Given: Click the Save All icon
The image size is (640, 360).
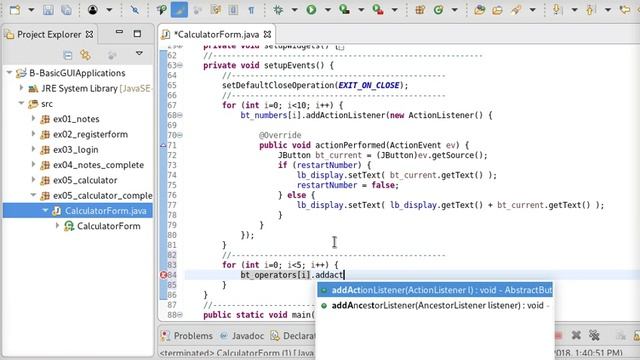Looking at the screenshot, I should (x=66, y=10).
